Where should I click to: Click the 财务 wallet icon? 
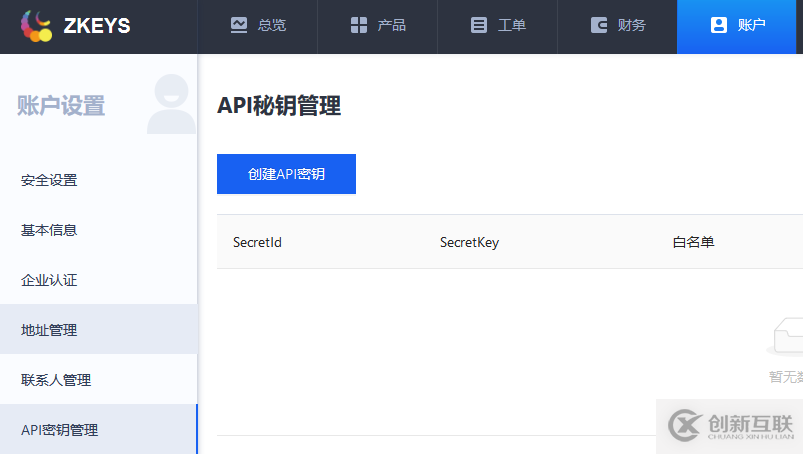(599, 25)
